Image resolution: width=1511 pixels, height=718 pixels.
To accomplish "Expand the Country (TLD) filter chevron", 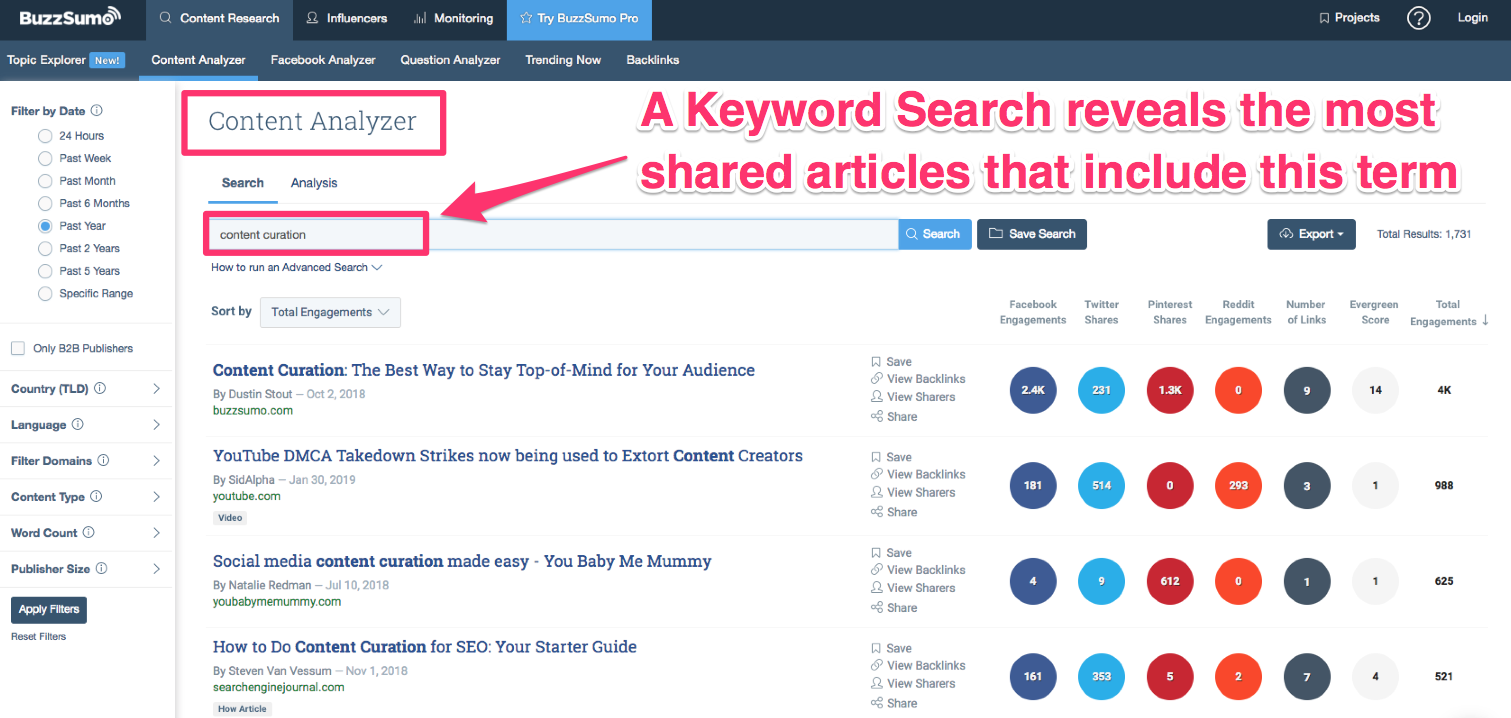I will click(x=156, y=389).
